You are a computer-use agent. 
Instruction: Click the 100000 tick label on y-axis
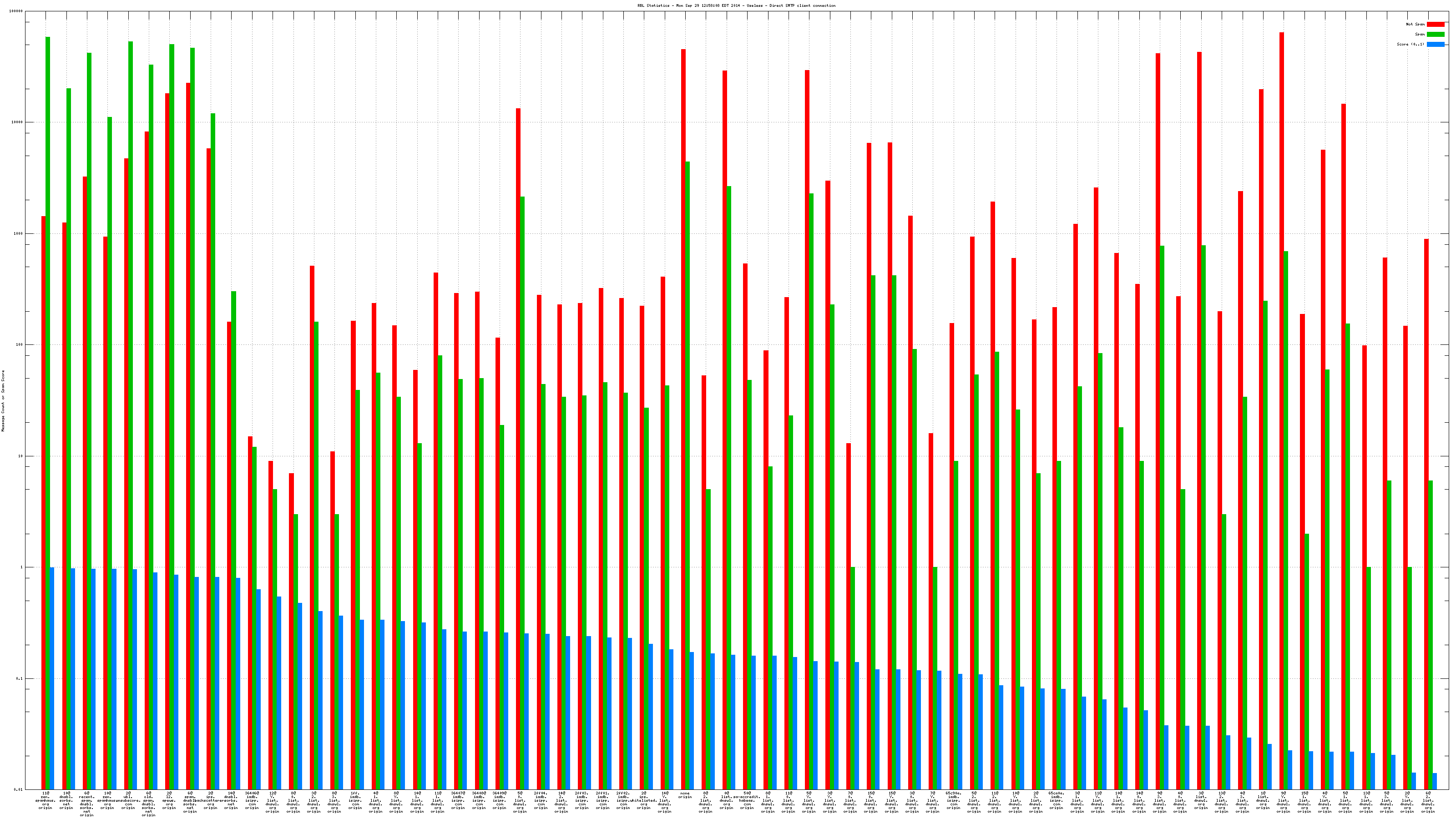pos(16,11)
